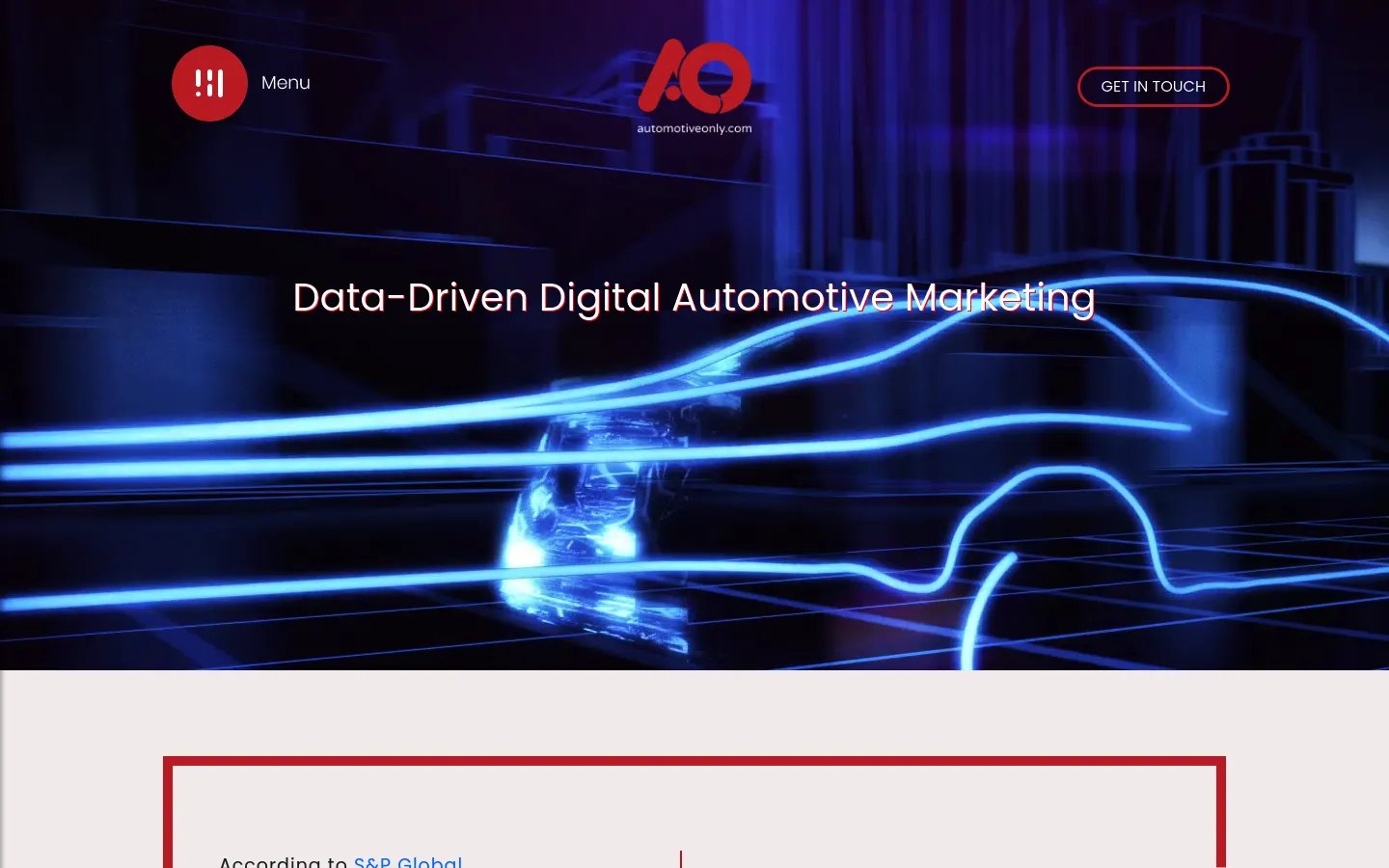Click the AO automotiveonly.com logo
Image resolution: width=1389 pixels, height=868 pixels.
click(694, 86)
